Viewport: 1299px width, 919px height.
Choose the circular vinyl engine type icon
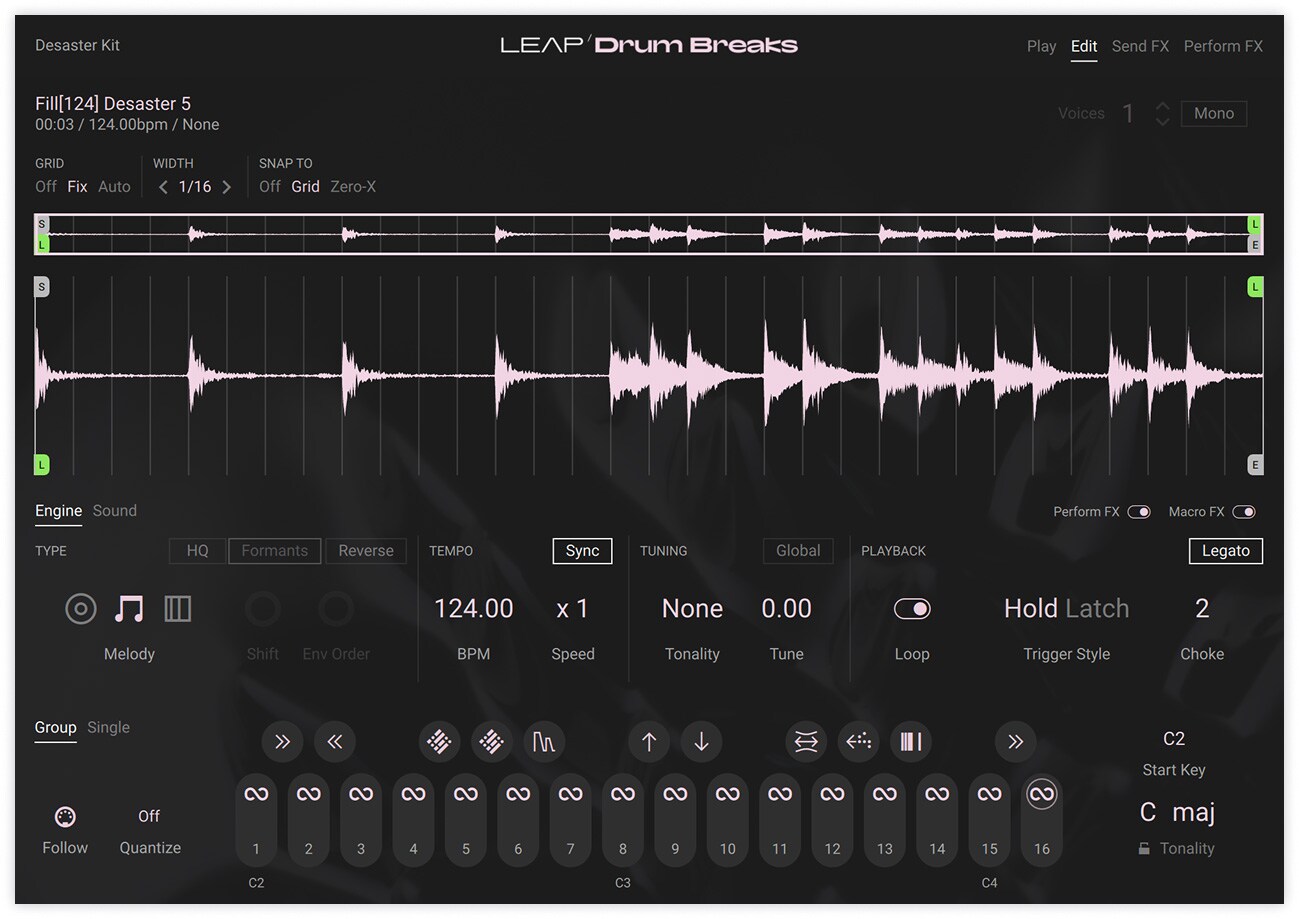point(81,608)
